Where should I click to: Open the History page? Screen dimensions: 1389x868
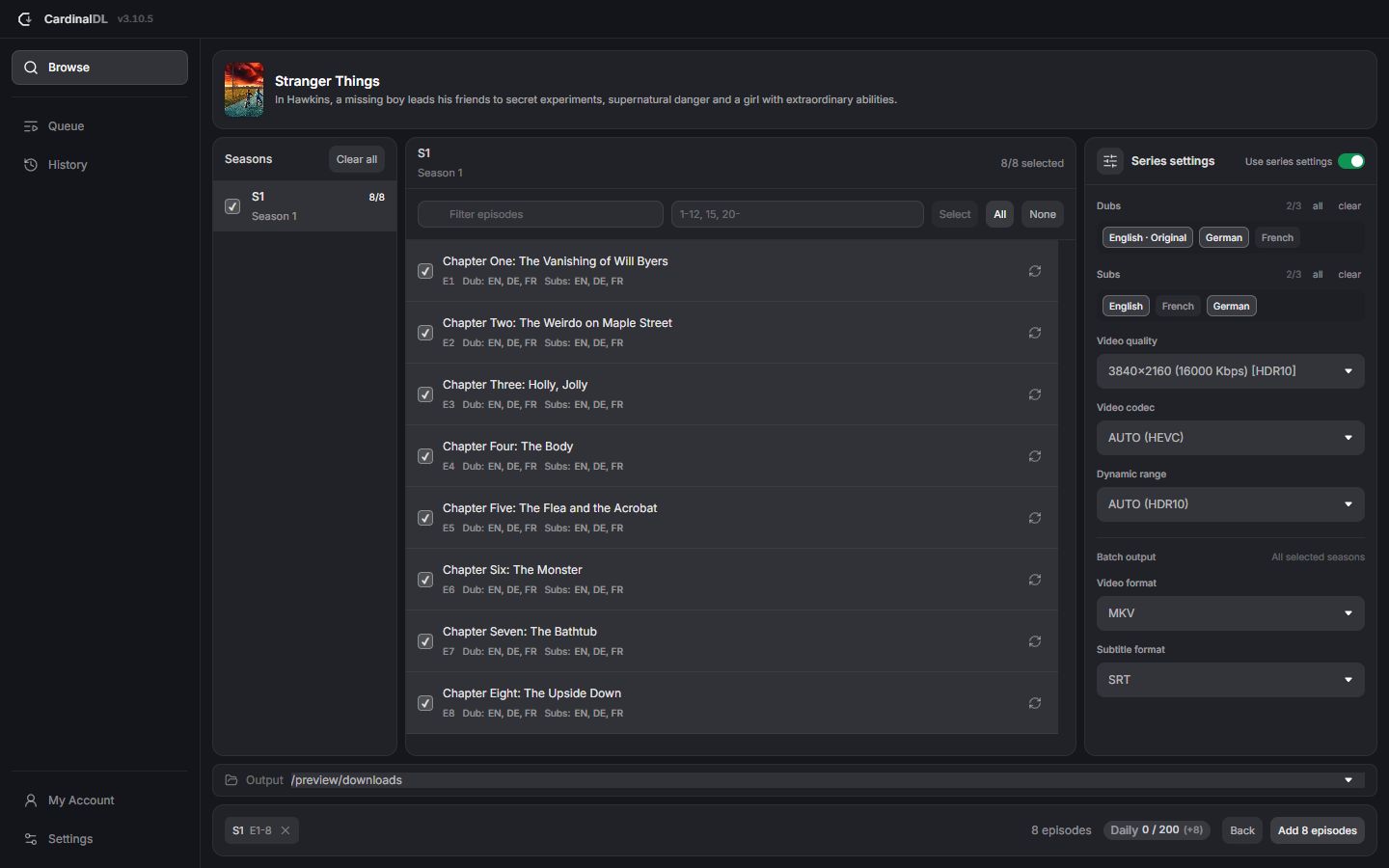tap(99, 165)
